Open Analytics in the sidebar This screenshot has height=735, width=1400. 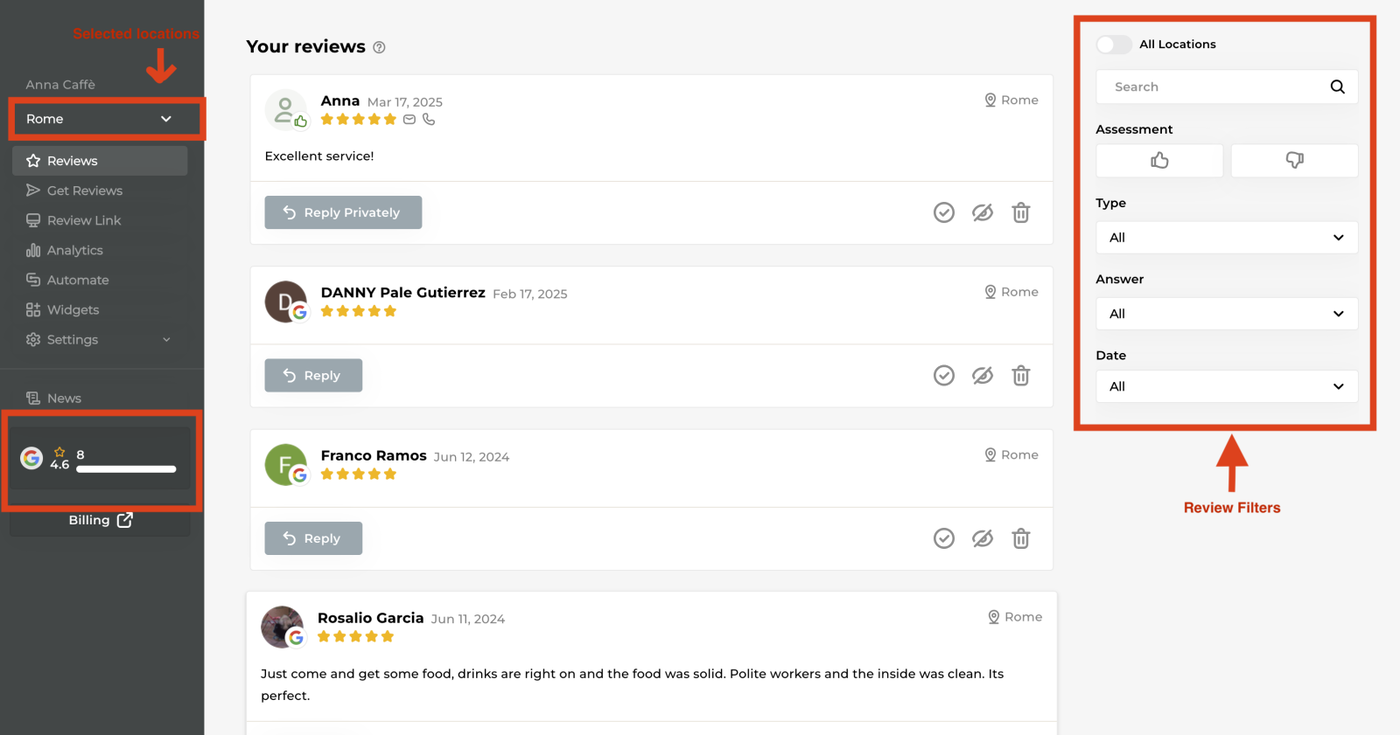(75, 250)
